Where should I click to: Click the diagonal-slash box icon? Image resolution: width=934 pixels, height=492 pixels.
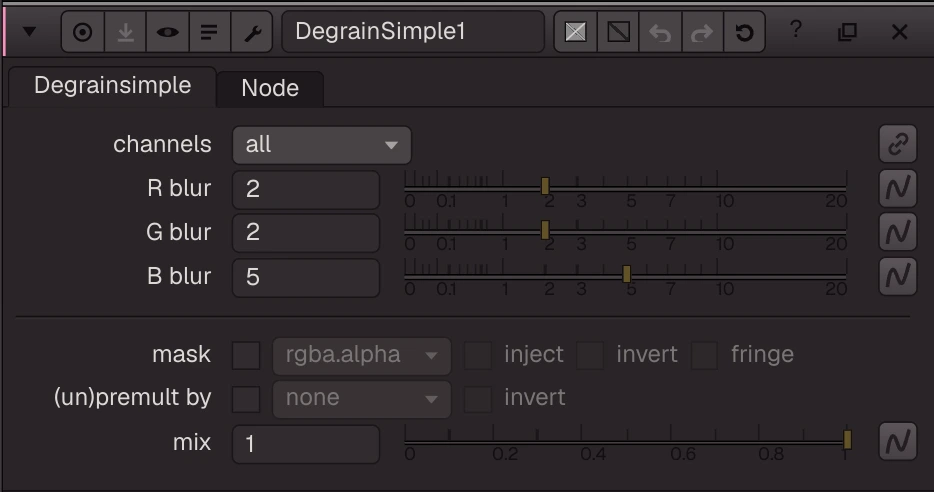coord(618,32)
